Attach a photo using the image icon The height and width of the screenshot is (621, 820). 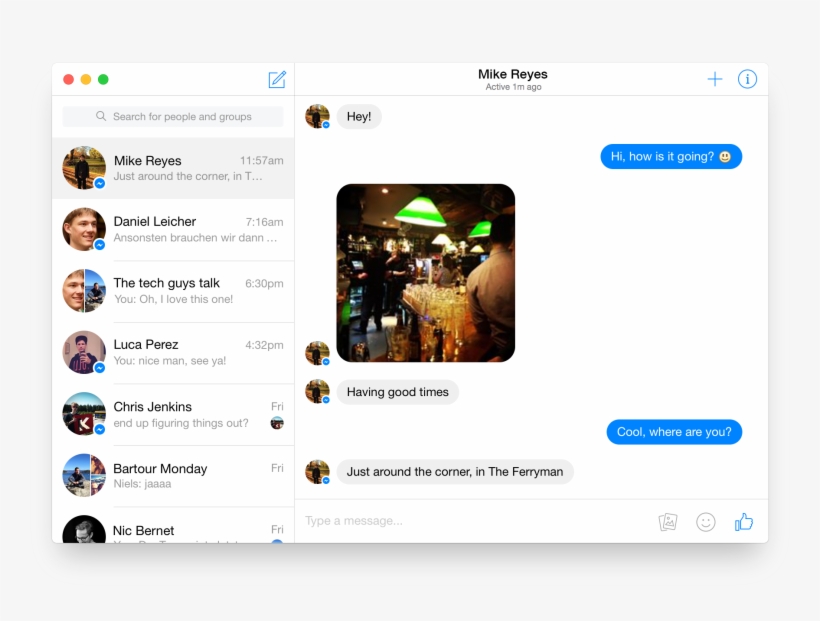668,522
